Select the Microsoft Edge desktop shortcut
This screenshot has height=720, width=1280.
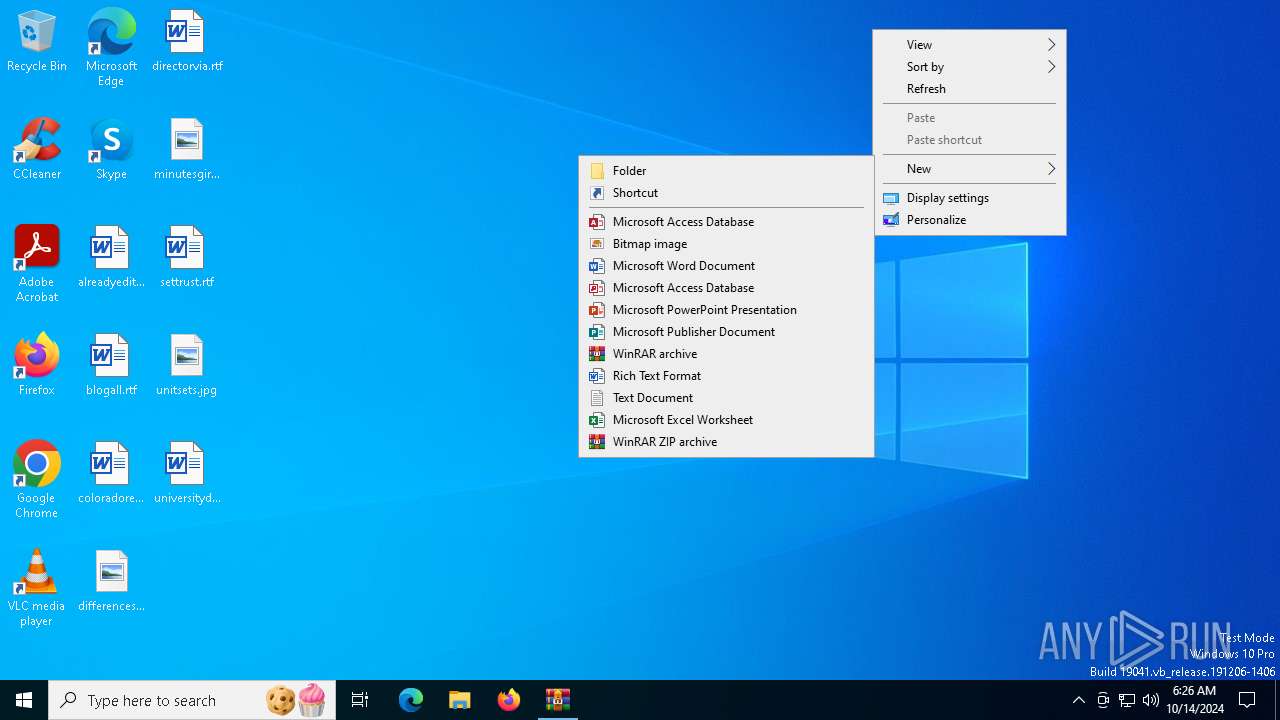(111, 48)
